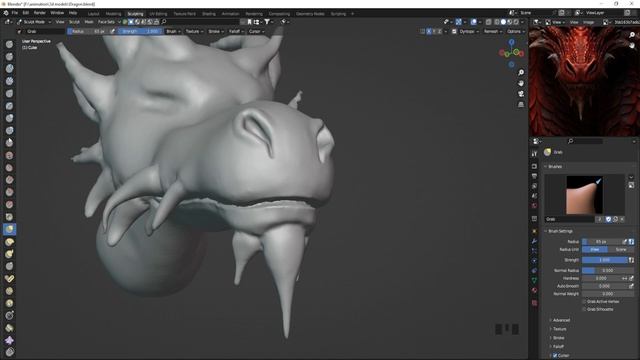Open the Material properties tab icon
The image size is (640, 360).
(534, 290)
